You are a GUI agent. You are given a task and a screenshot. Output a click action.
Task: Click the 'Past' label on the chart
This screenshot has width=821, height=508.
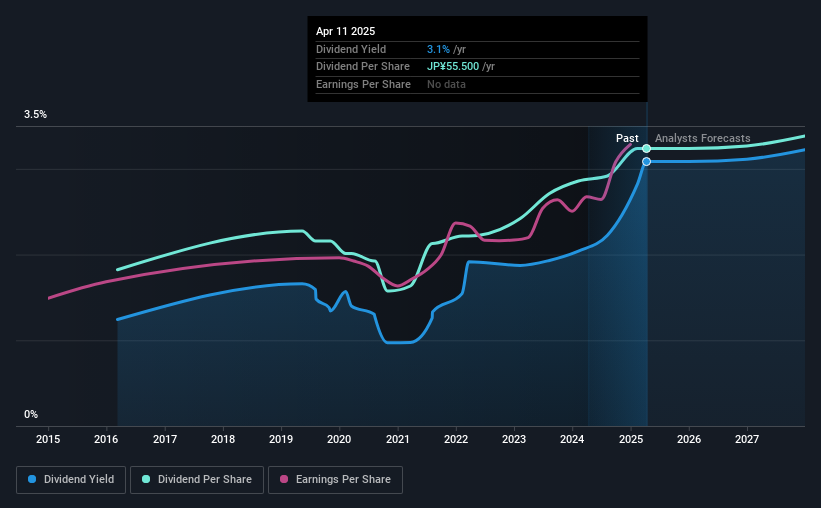[627, 138]
